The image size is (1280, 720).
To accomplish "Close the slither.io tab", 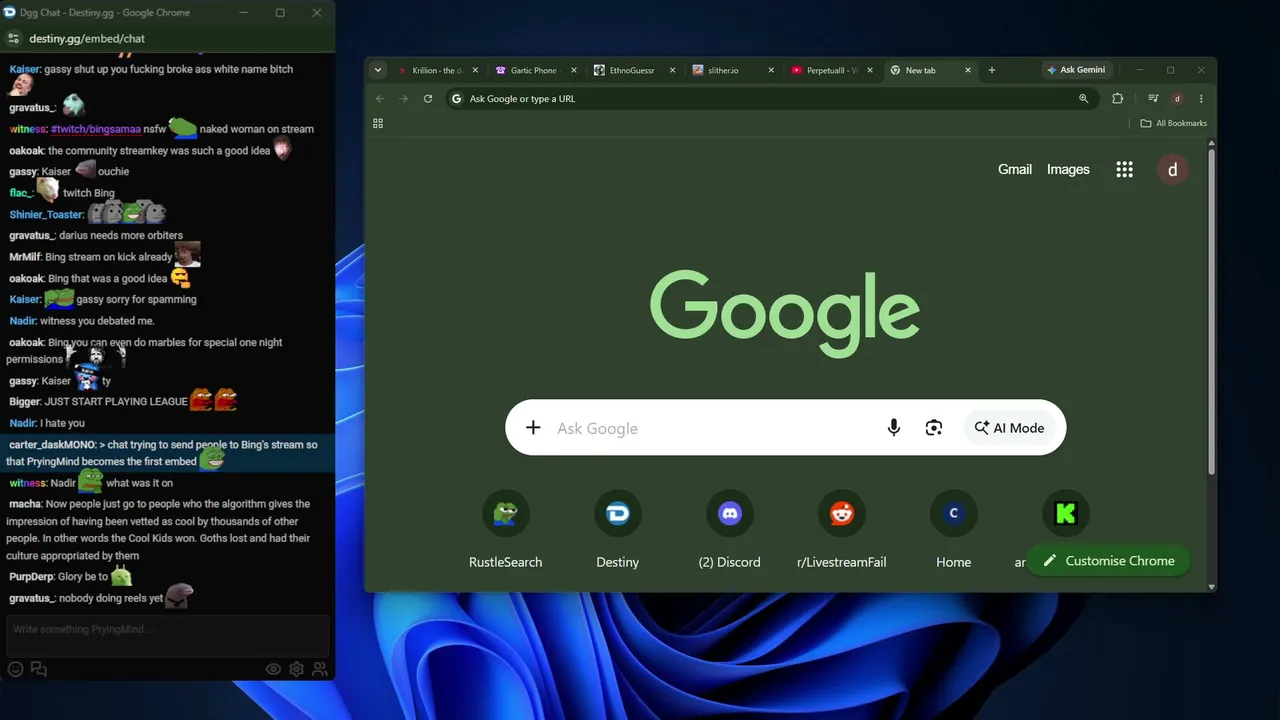I will tap(770, 70).
